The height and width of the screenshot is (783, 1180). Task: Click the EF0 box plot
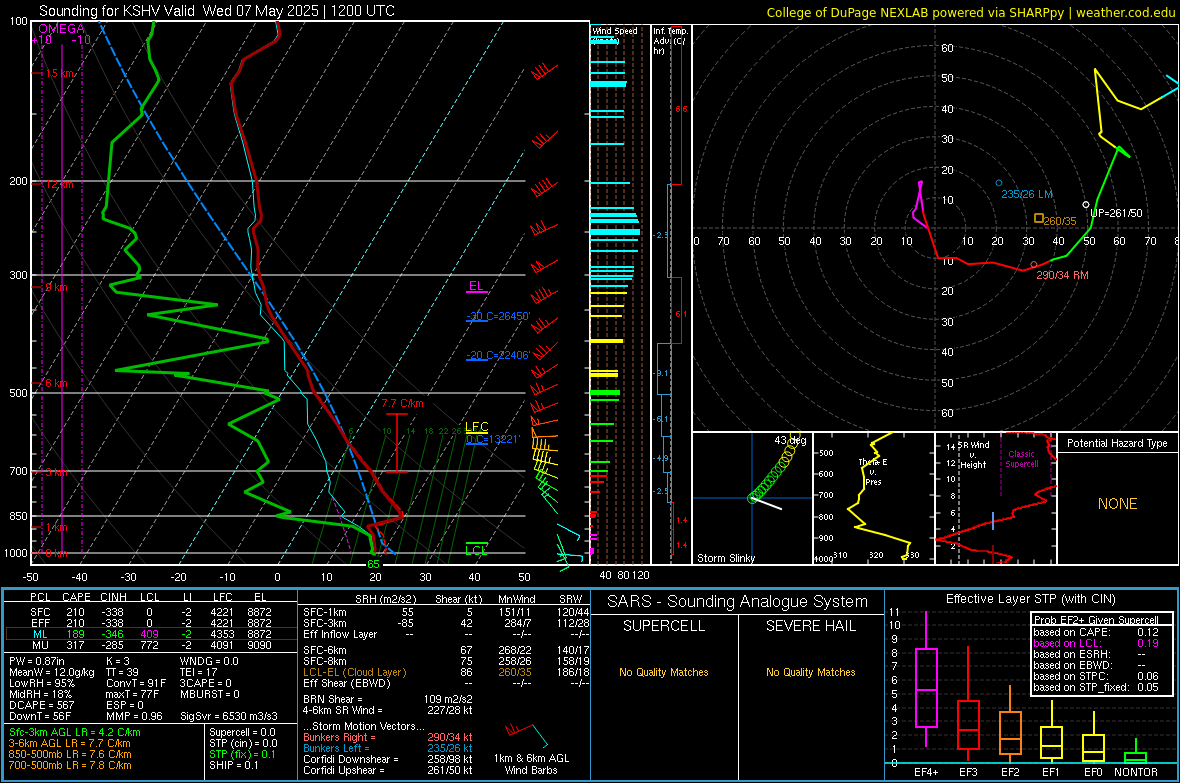click(x=1093, y=739)
